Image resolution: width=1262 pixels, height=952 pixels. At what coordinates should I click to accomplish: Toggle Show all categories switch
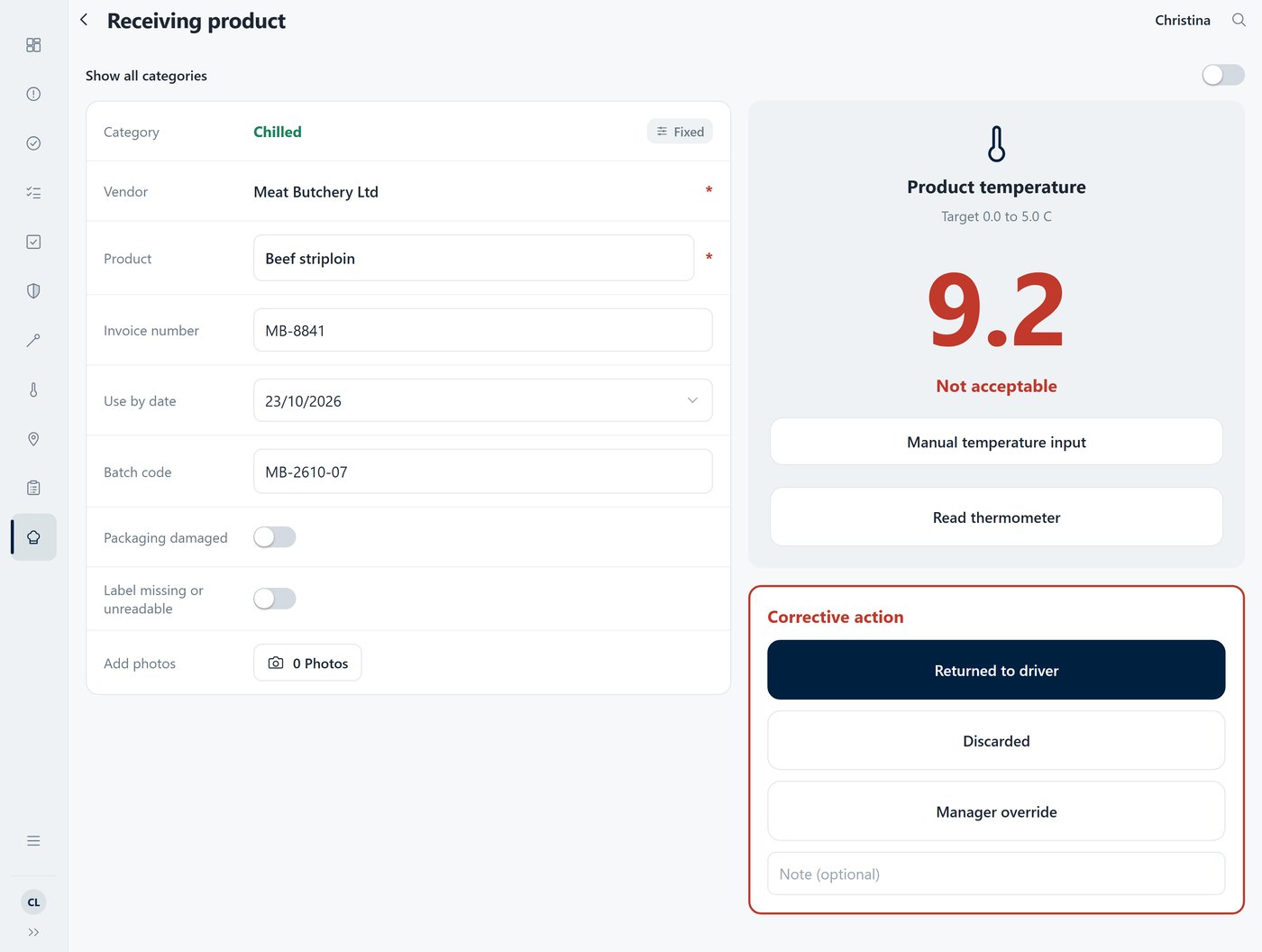(x=1223, y=75)
